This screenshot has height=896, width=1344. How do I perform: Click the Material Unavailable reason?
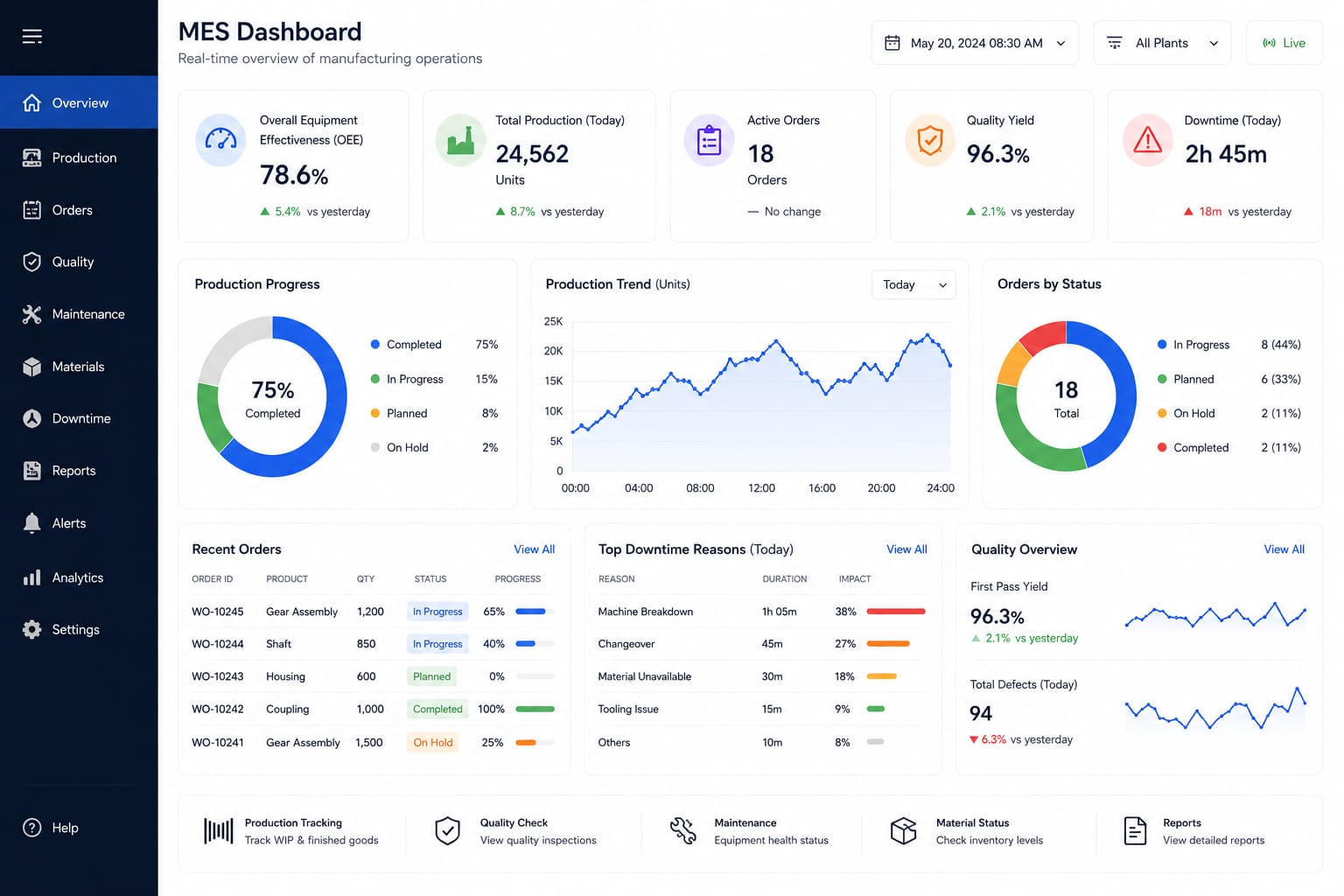click(645, 676)
